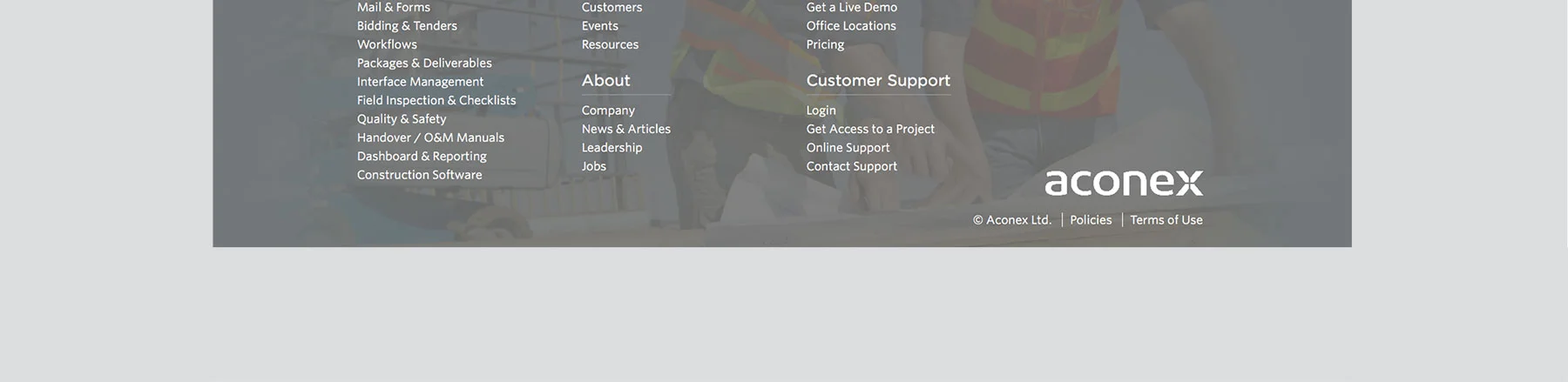Open Construction Software link
Viewport: 1568px width, 382px height.
tap(419, 175)
